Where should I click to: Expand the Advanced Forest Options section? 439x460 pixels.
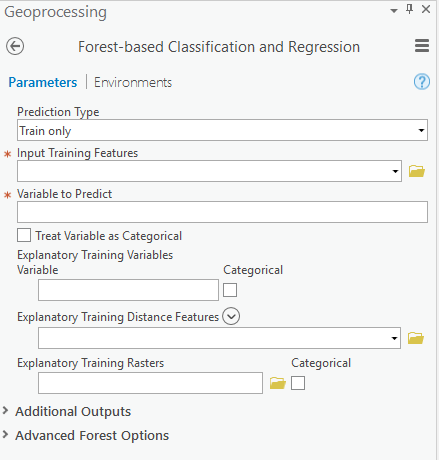5,435
